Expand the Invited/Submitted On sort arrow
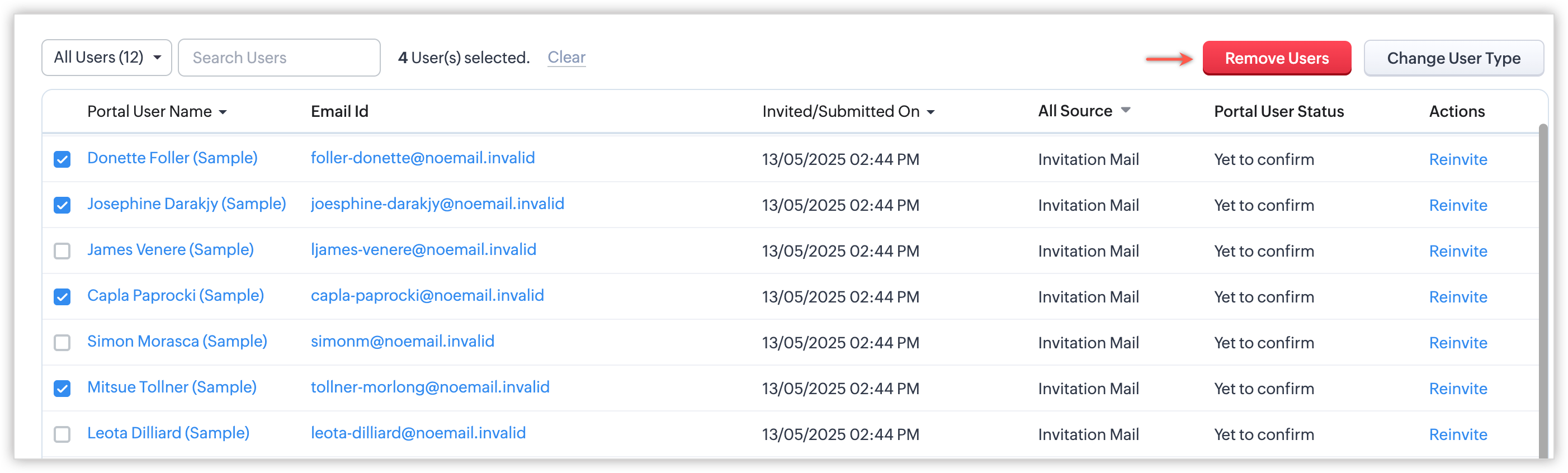This screenshot has height=473, width=1568. click(x=931, y=112)
